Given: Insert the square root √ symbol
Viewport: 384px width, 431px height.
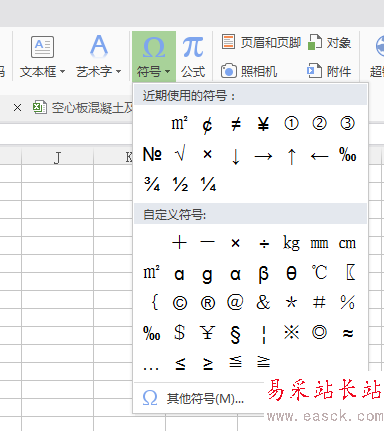Looking at the screenshot, I should coord(180,154).
